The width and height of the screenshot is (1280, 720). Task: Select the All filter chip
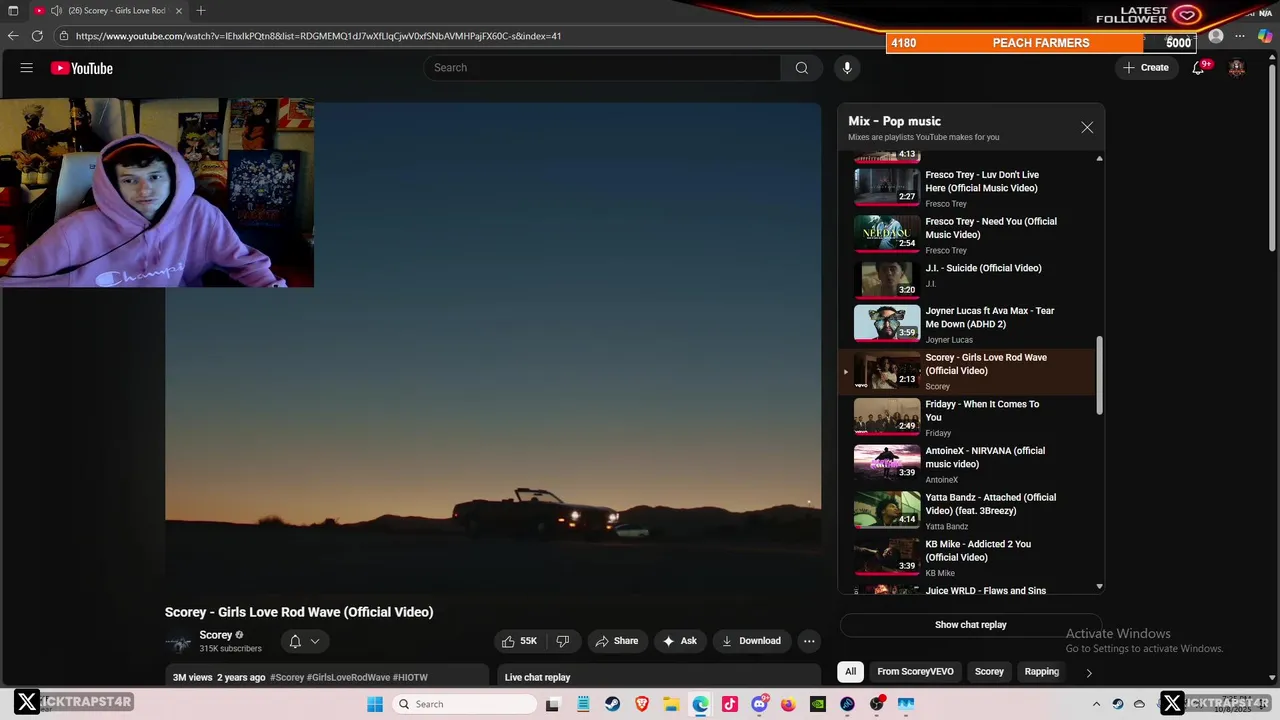(850, 672)
